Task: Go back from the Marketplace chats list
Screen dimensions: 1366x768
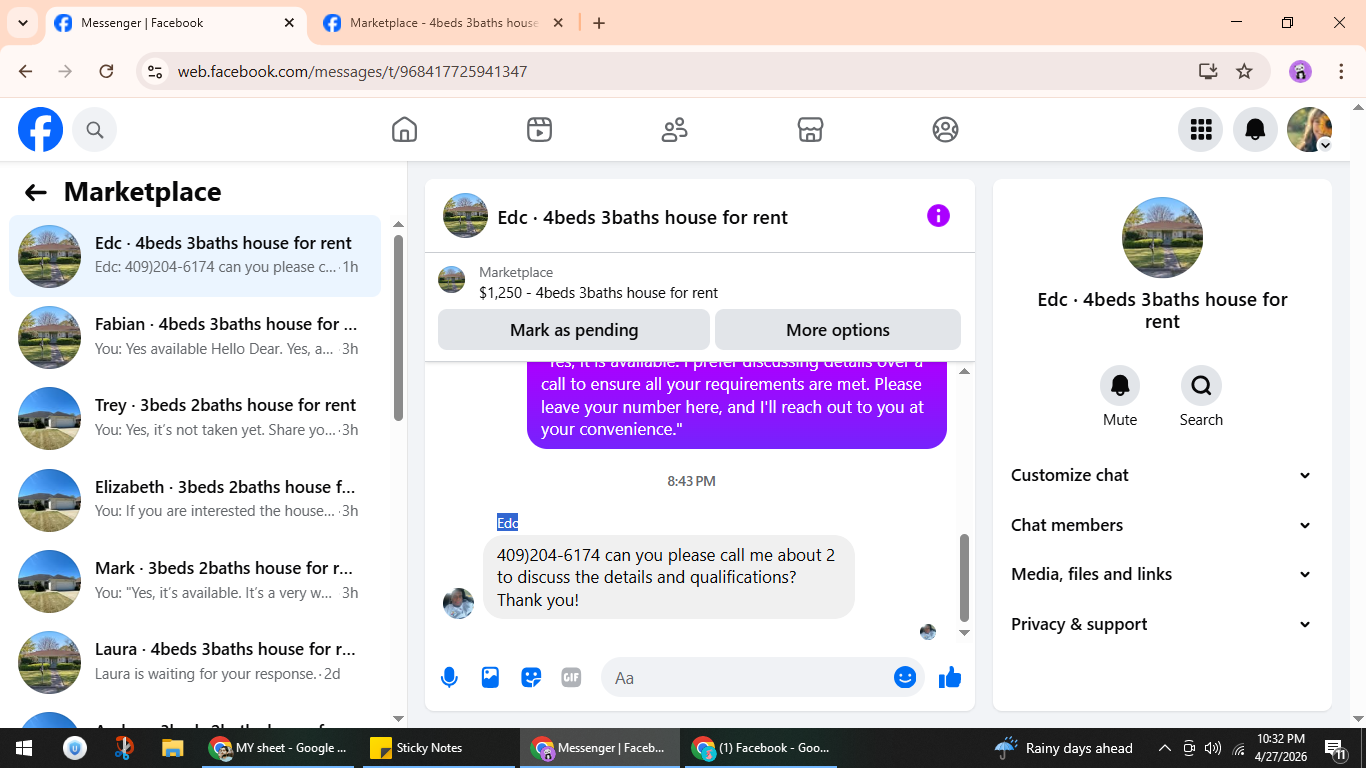Action: (36, 192)
